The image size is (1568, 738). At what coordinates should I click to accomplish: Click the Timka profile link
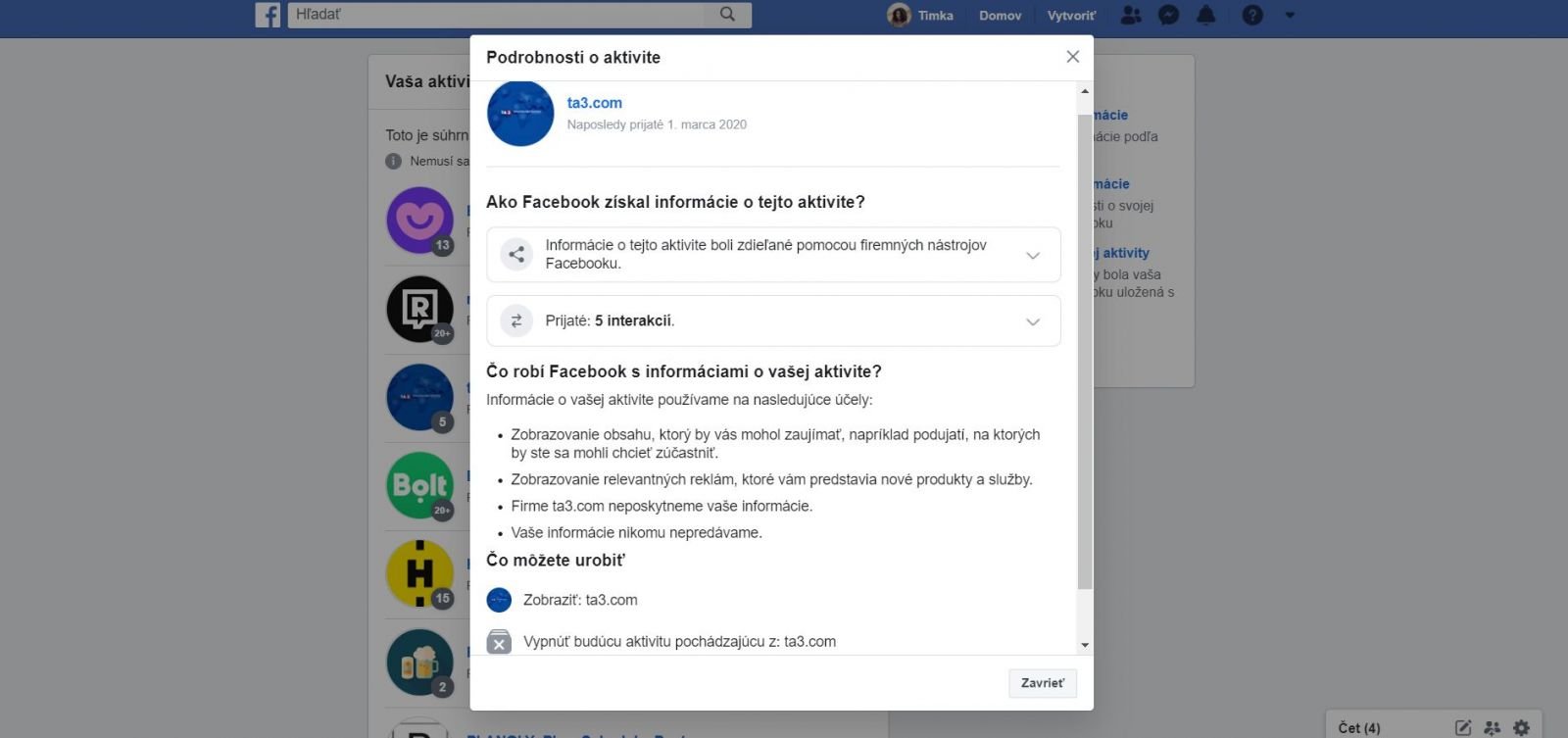936,15
